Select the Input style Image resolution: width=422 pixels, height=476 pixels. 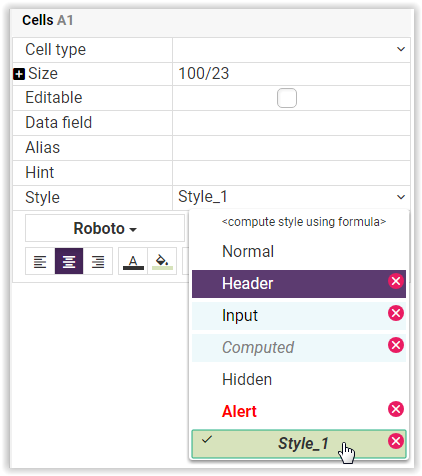coord(299,316)
